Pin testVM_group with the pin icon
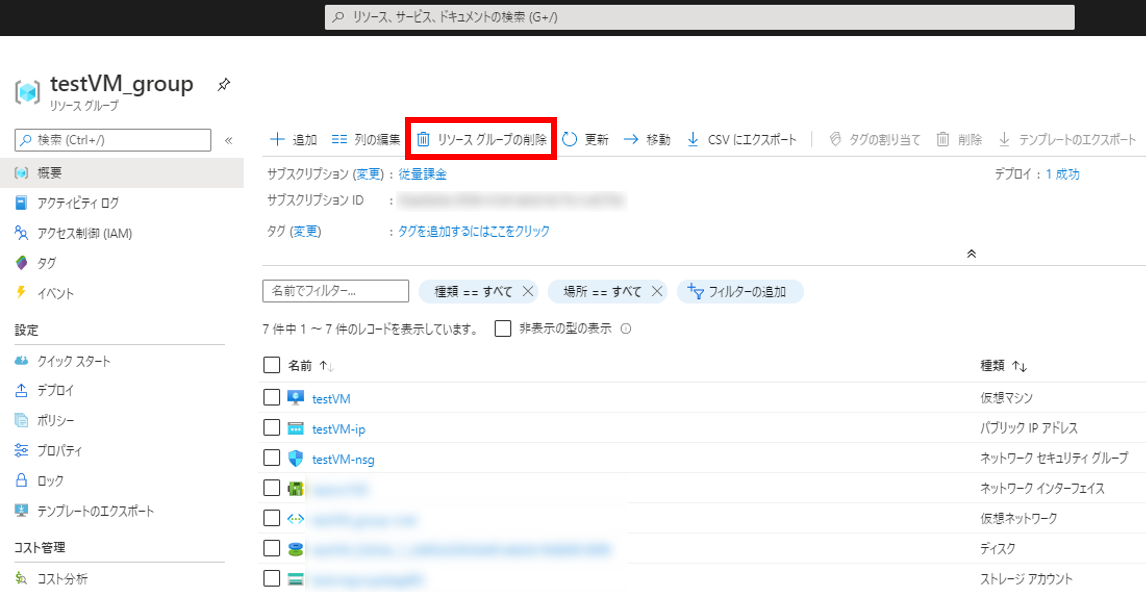This screenshot has height=592, width=1146. (x=224, y=86)
